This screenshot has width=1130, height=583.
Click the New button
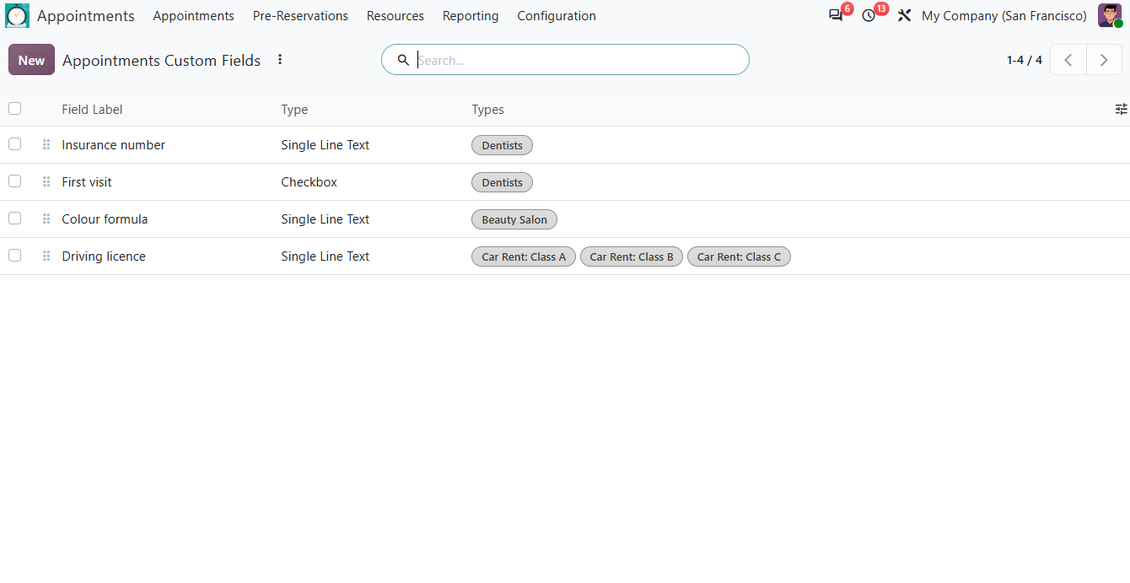[x=32, y=60]
